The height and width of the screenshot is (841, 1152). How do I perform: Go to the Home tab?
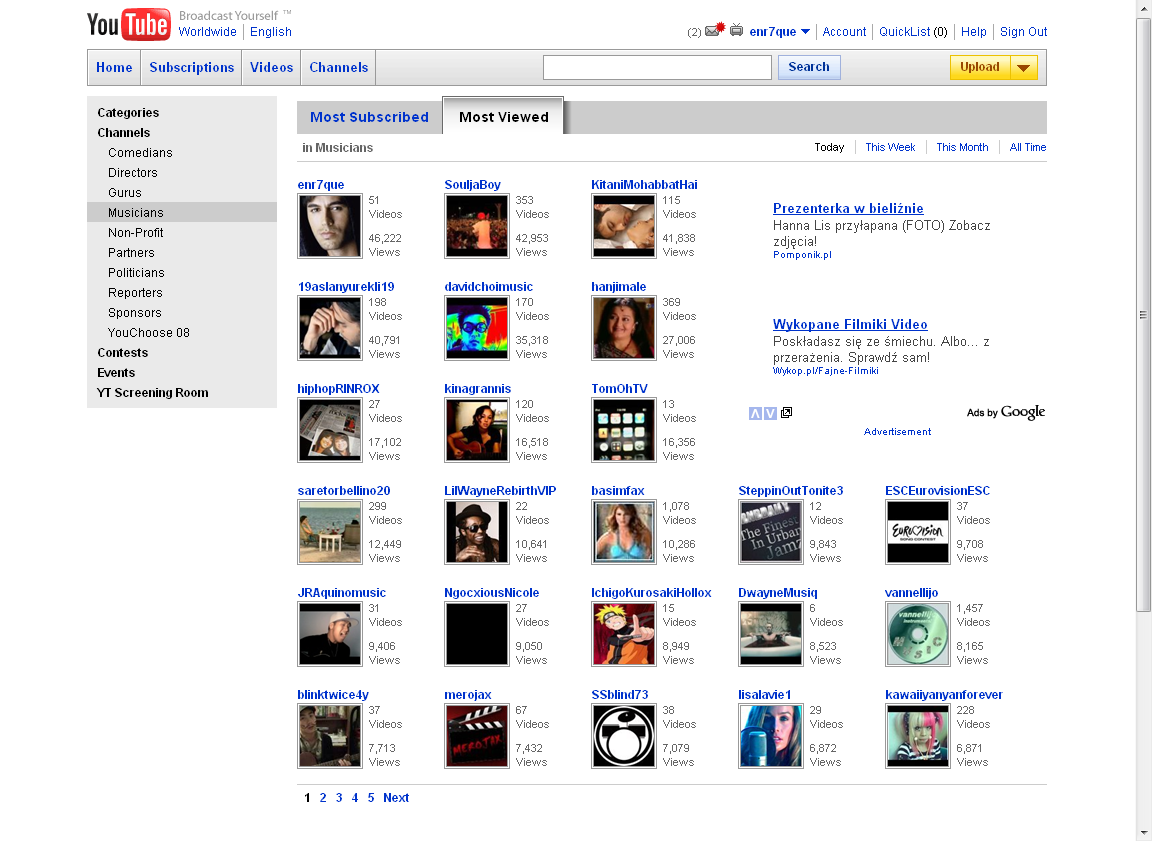click(x=114, y=68)
